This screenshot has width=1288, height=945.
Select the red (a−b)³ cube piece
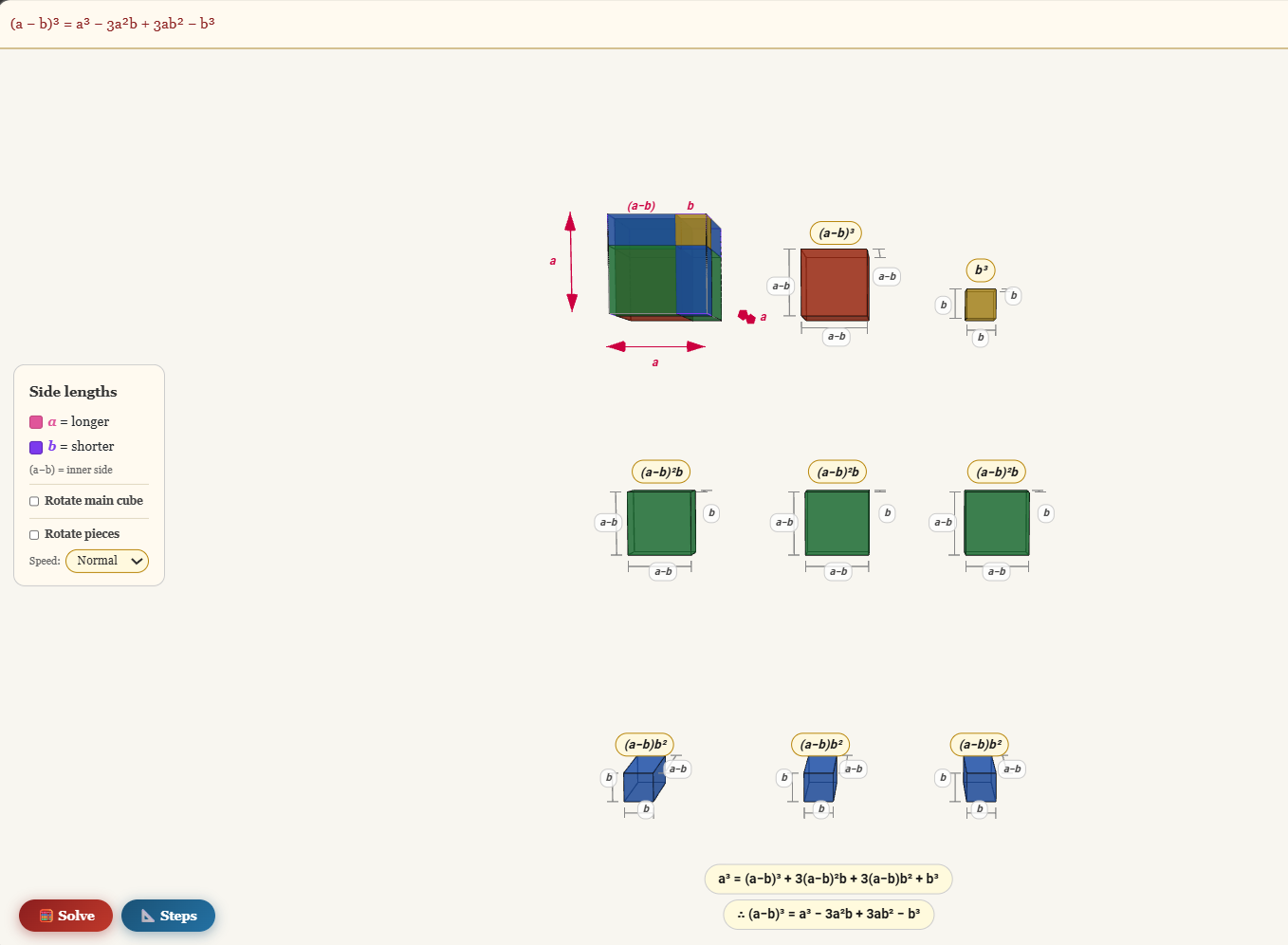[x=835, y=285]
